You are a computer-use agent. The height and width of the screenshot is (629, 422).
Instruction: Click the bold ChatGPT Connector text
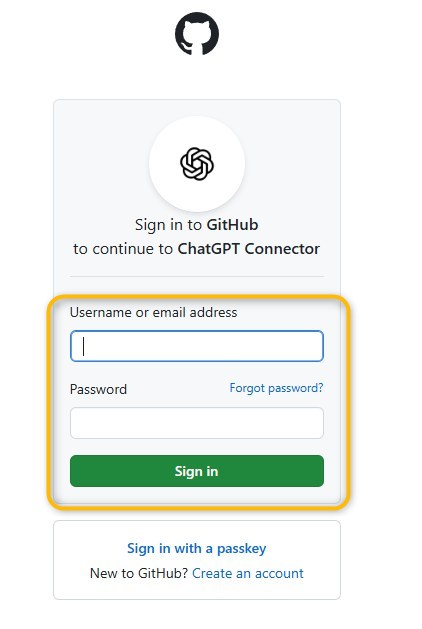pyautogui.click(x=249, y=249)
